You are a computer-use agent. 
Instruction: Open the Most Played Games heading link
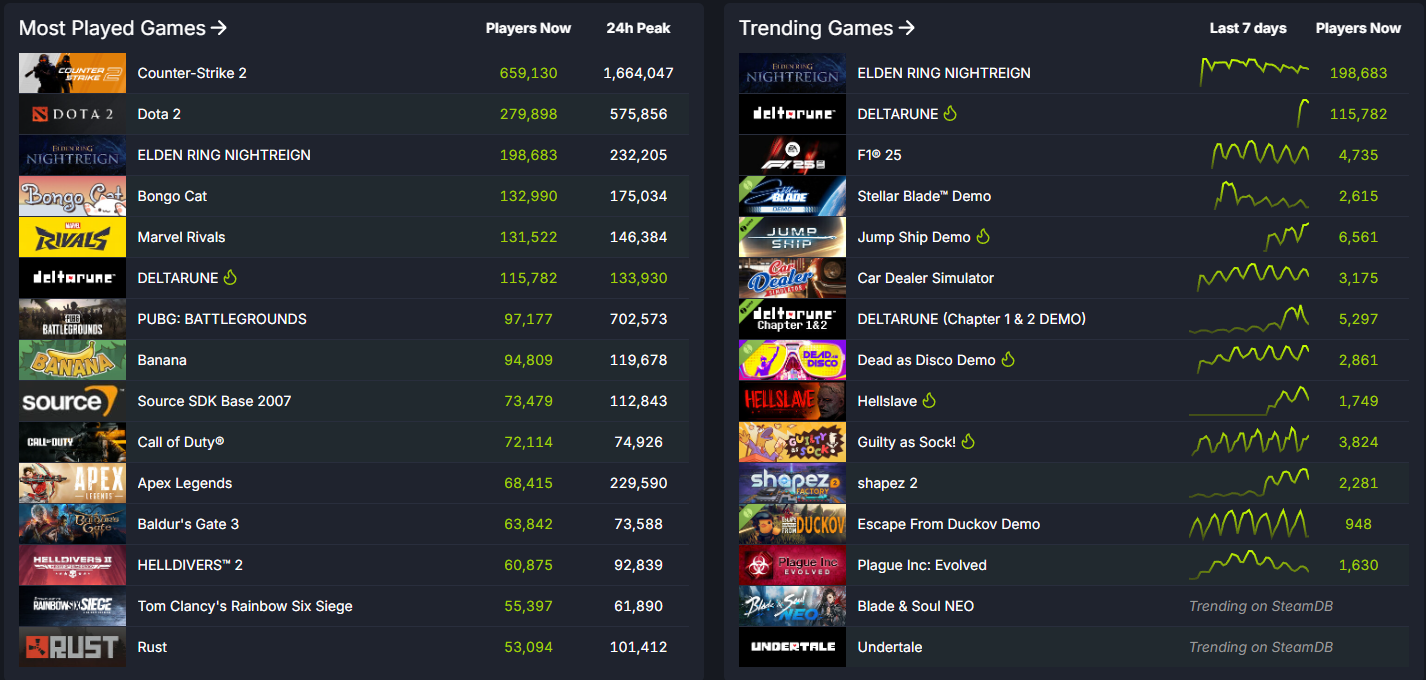click(123, 28)
